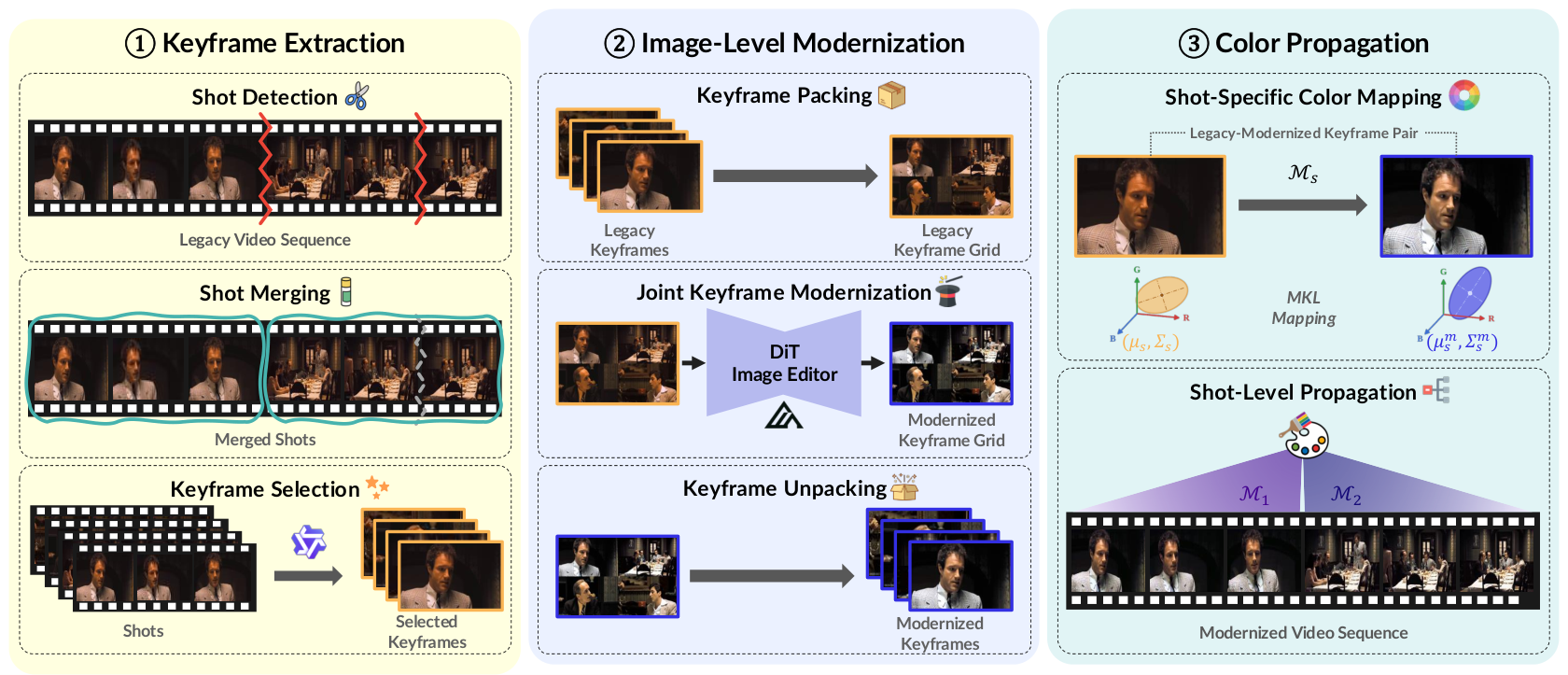The image size is (1568, 675).
Task: Click the glue stick icon beside Shot Merging
Action: click(346, 292)
